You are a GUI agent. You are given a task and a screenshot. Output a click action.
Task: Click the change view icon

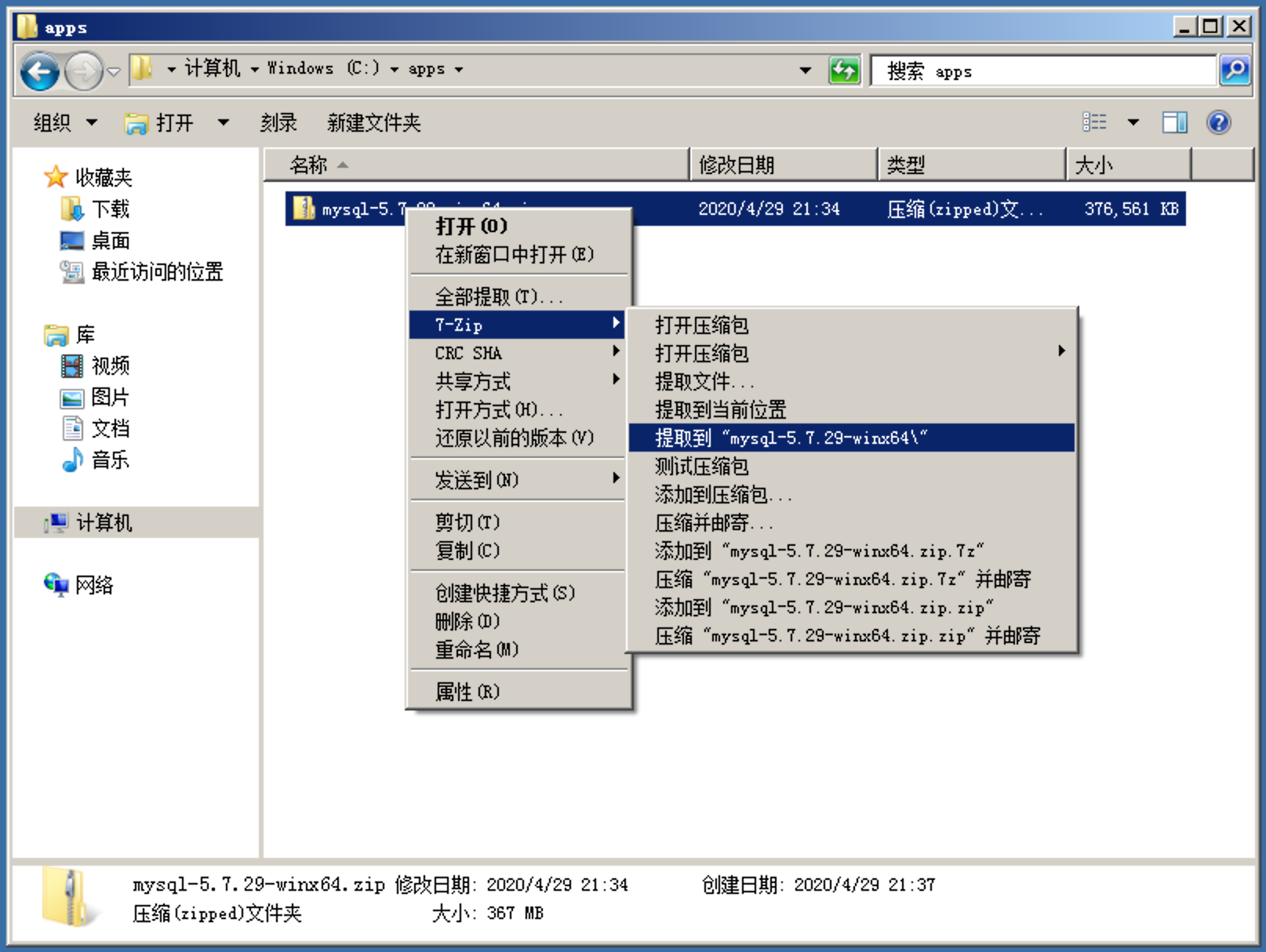pyautogui.click(x=1094, y=122)
